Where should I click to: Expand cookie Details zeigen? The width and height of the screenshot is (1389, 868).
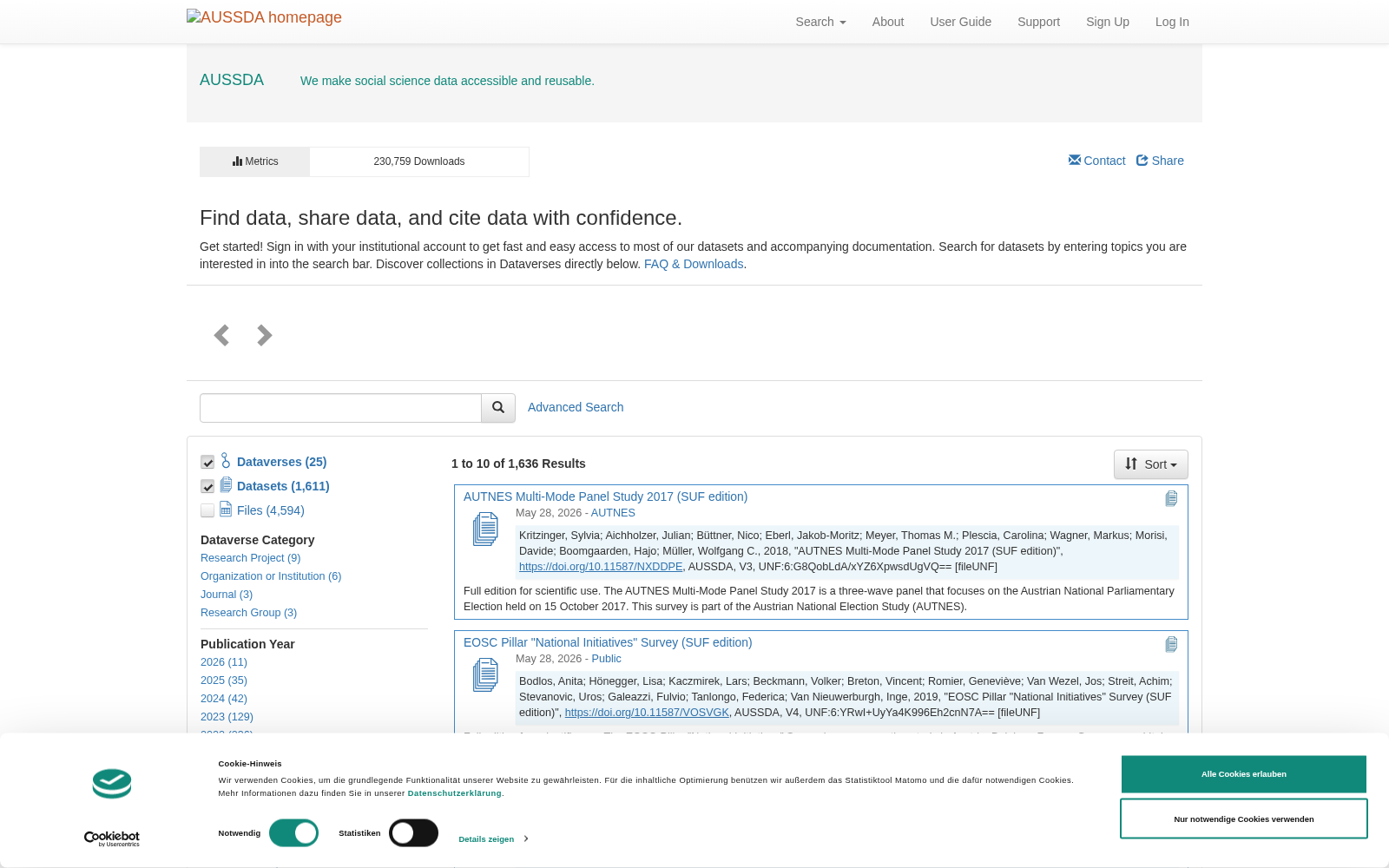[x=493, y=839]
